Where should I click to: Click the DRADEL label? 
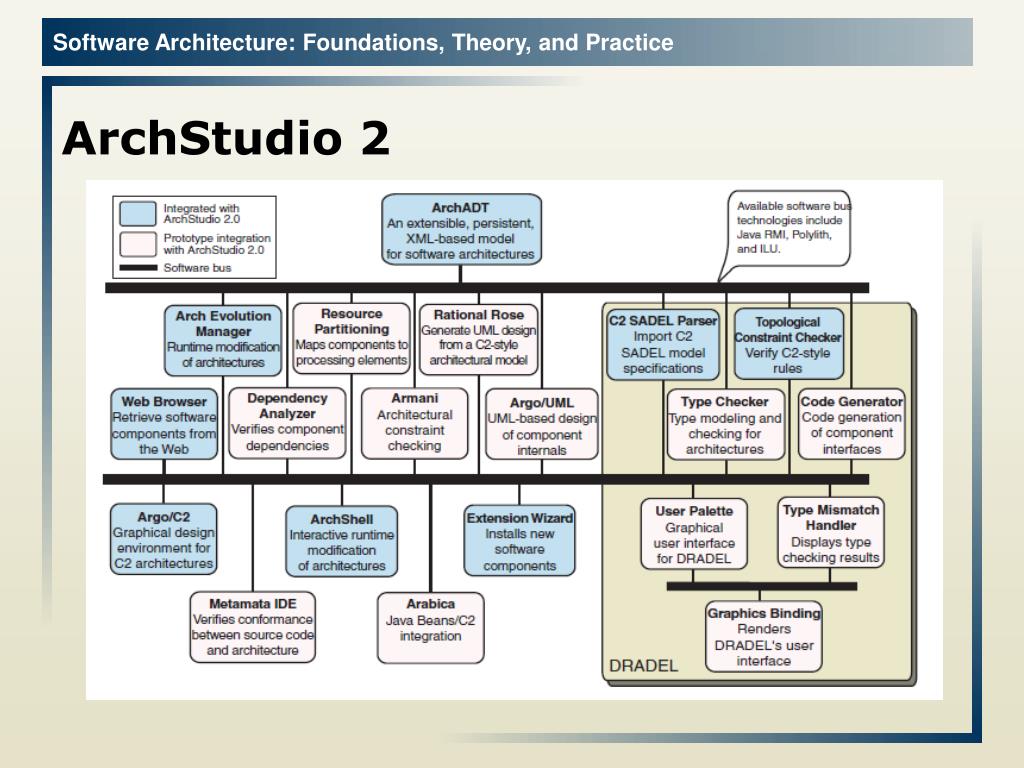click(643, 665)
